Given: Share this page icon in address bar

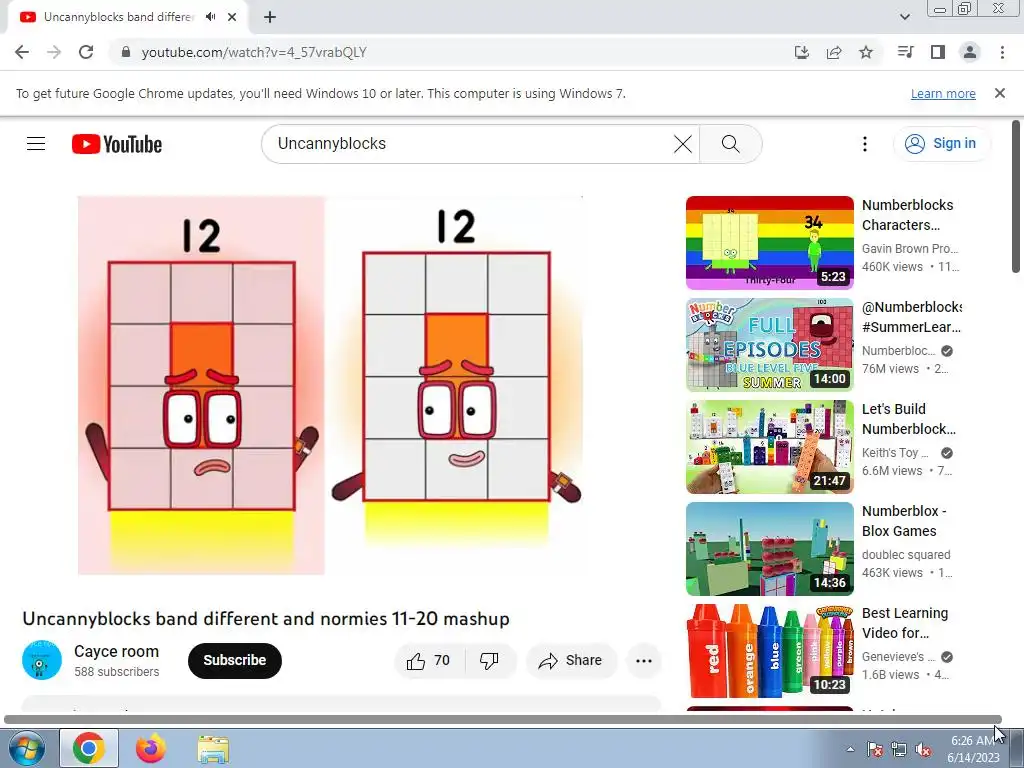Looking at the screenshot, I should pos(834,52).
